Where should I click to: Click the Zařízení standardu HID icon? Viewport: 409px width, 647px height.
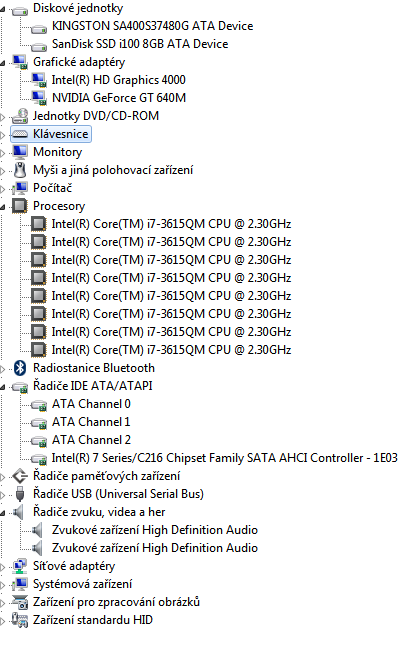click(x=19, y=620)
